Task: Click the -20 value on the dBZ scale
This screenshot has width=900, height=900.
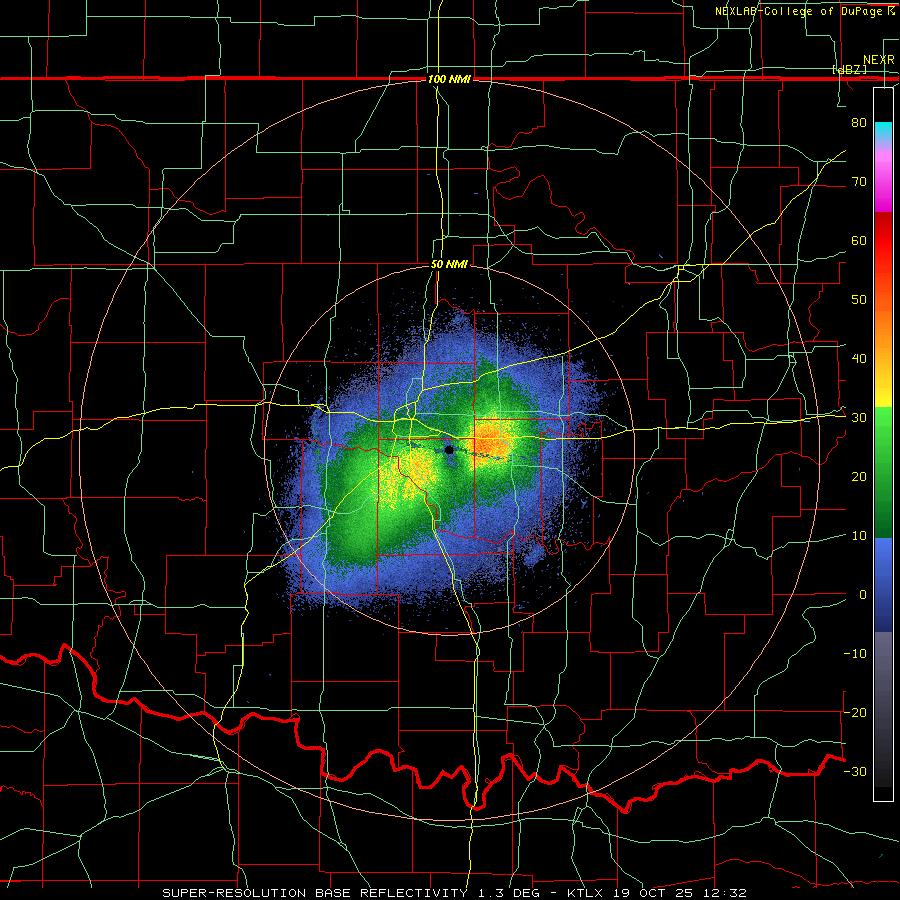Action: pyautogui.click(x=855, y=712)
